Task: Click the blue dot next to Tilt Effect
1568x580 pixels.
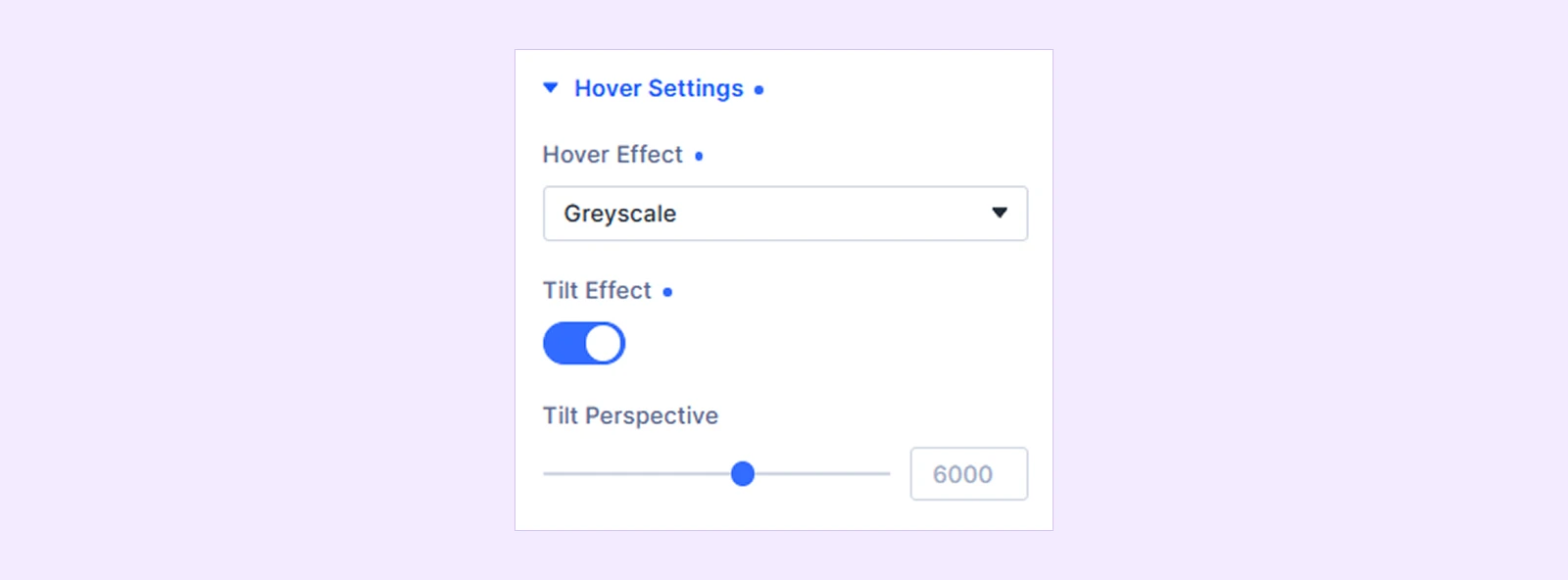Action: tap(667, 292)
